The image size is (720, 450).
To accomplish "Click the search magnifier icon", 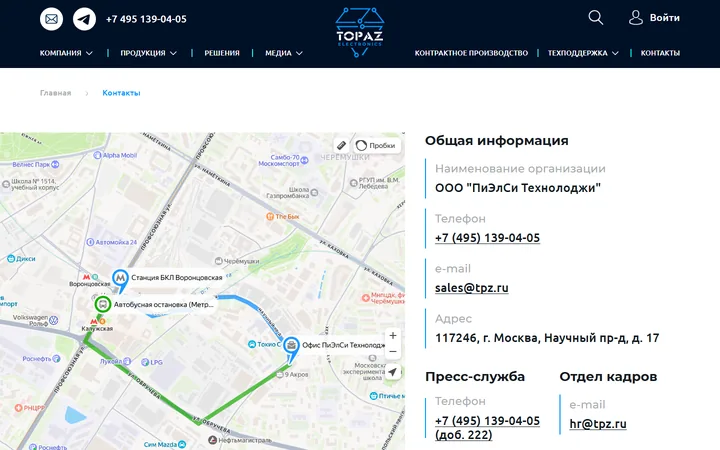I will pyautogui.click(x=596, y=18).
